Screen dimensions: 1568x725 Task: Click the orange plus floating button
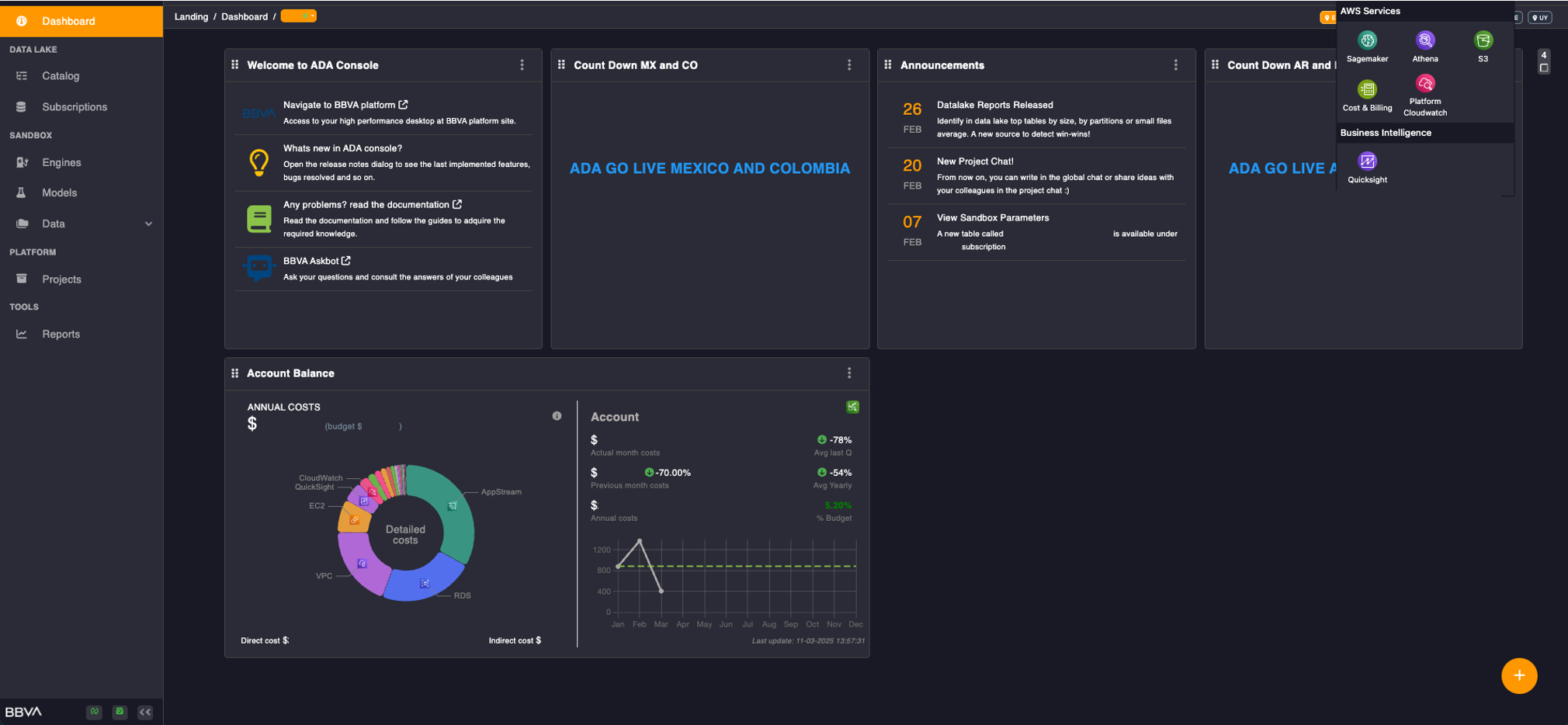(x=1518, y=675)
